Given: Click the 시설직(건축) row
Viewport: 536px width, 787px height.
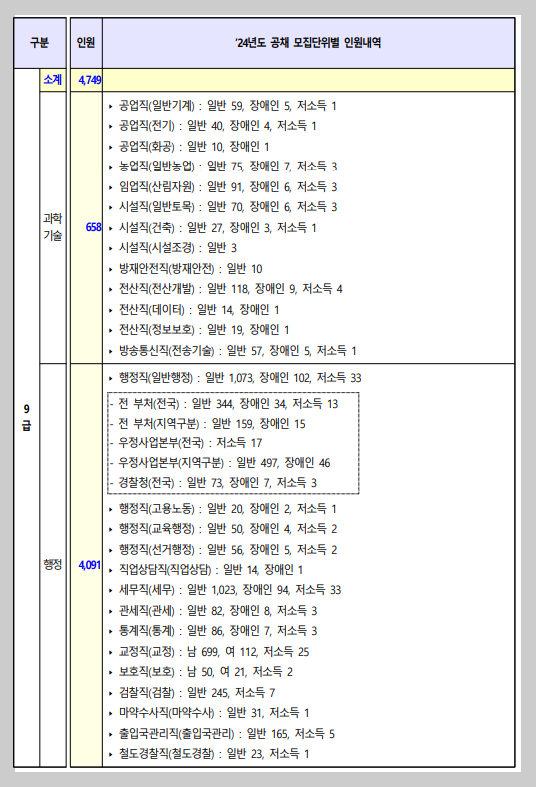Looking at the screenshot, I should [212, 228].
